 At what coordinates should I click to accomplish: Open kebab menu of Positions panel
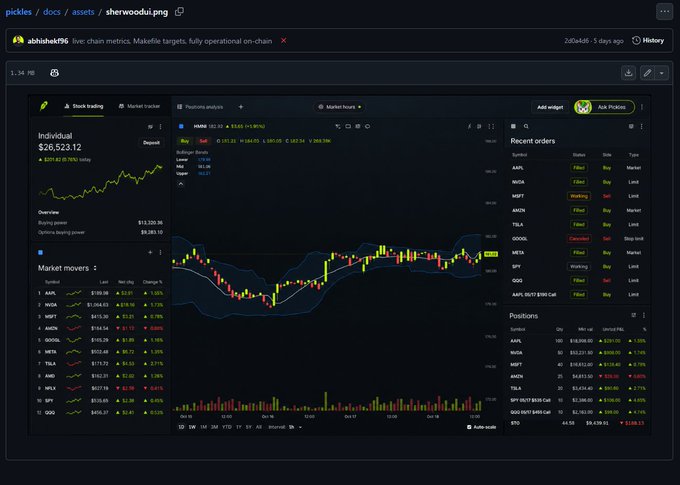(x=644, y=315)
